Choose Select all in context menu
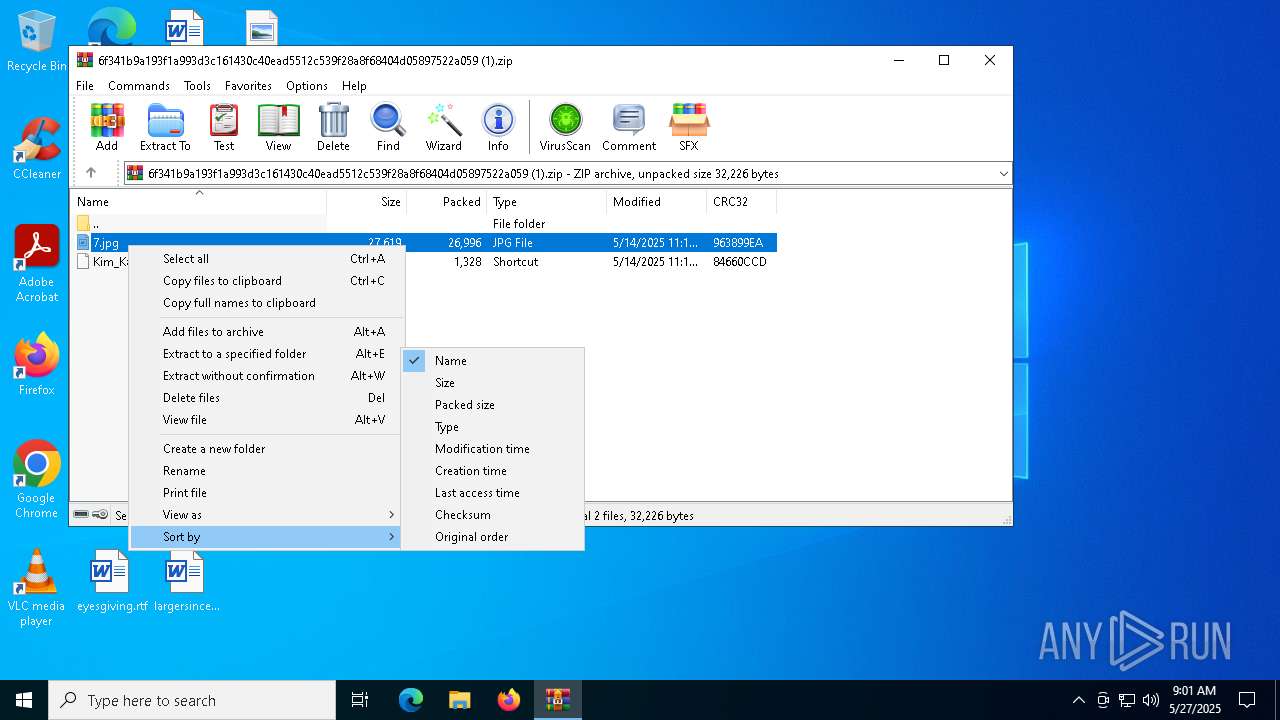This screenshot has height=720, width=1280. point(265,259)
